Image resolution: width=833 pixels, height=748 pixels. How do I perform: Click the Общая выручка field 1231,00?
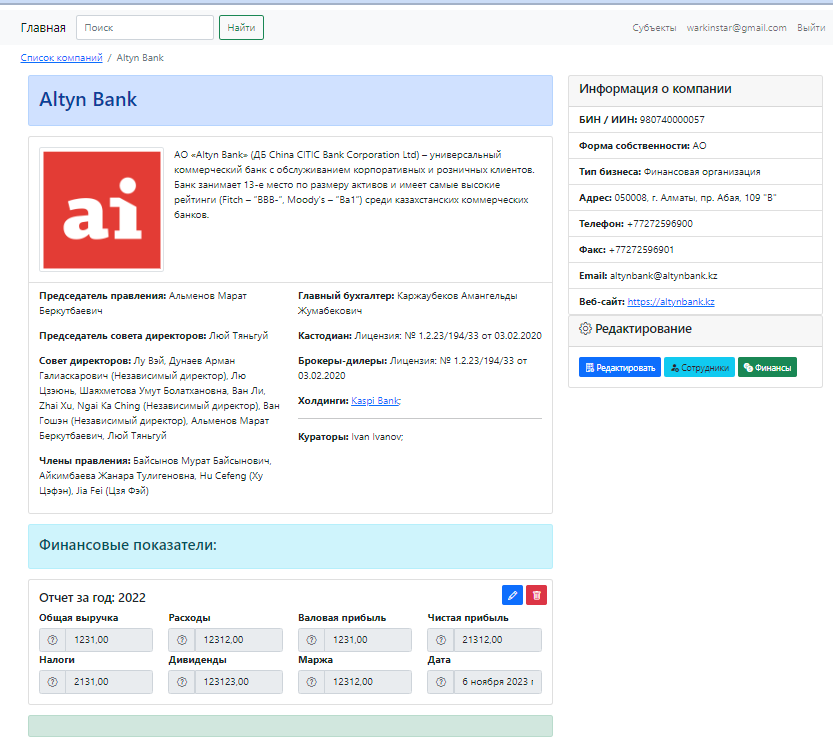click(109, 640)
